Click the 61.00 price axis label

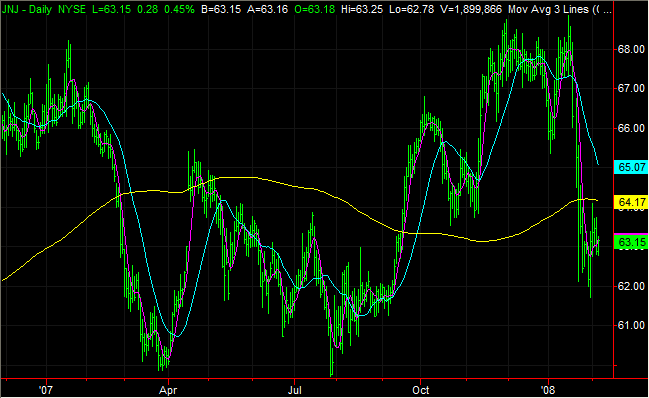click(631, 326)
